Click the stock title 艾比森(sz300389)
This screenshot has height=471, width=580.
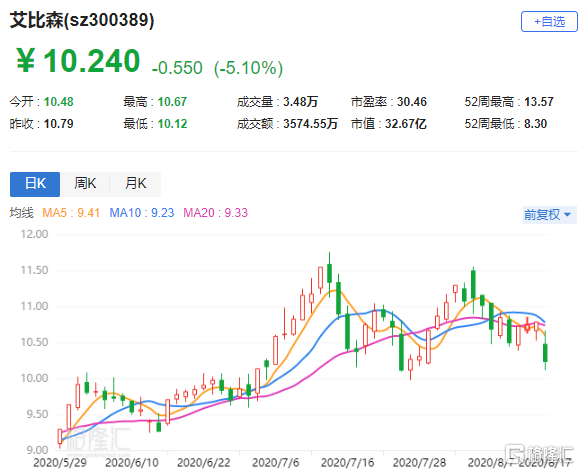pyautogui.click(x=82, y=20)
